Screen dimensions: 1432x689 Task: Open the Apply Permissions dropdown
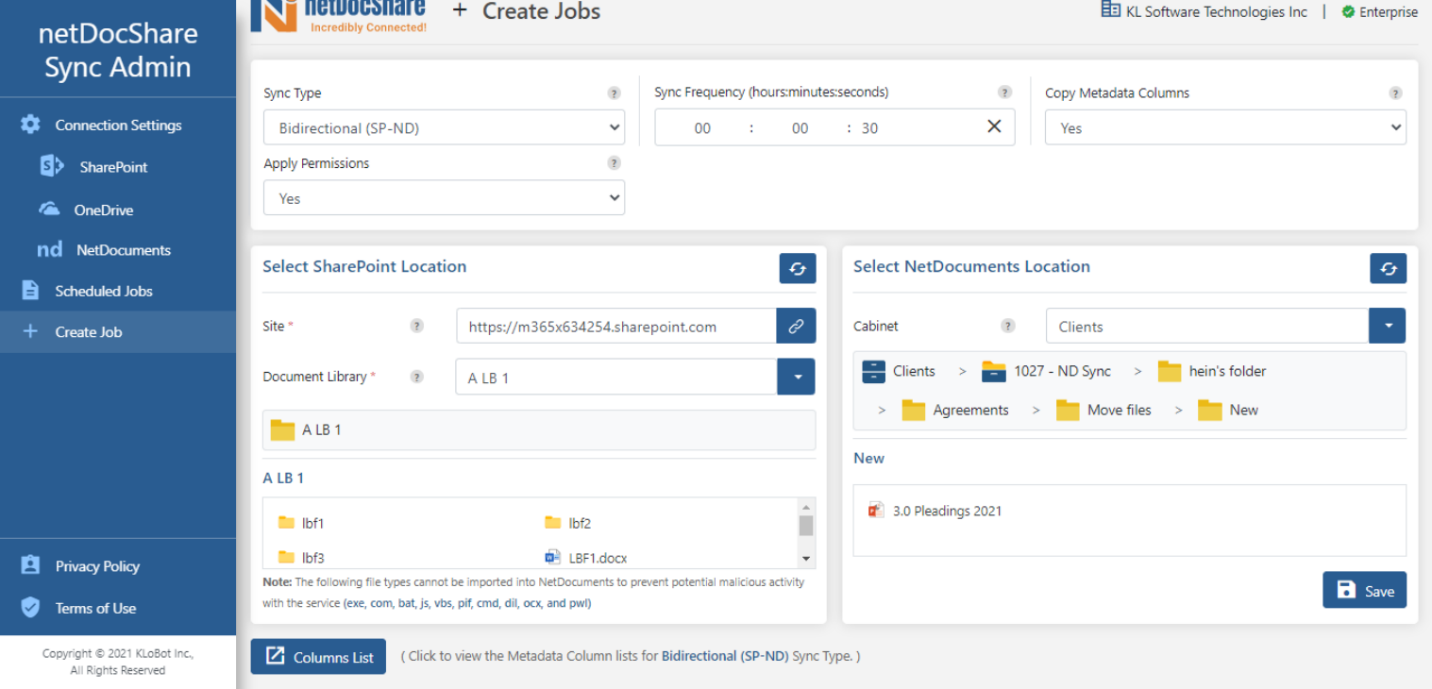pos(444,198)
